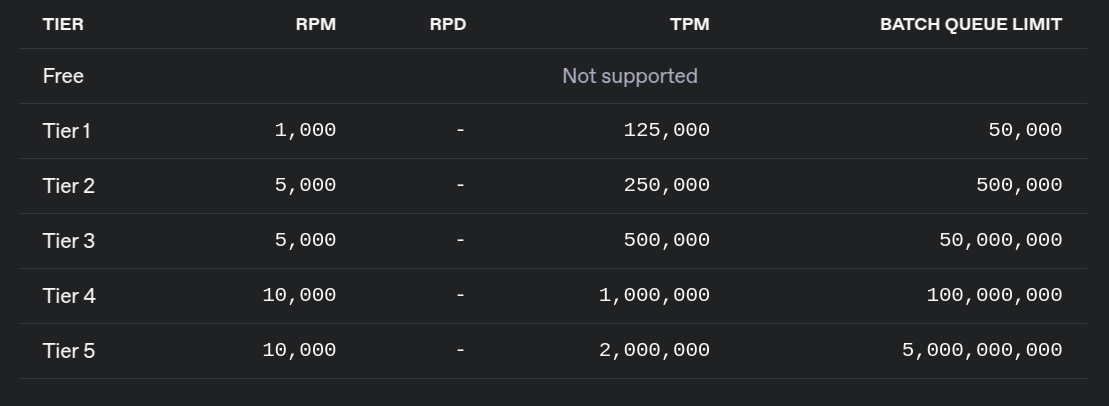Click the RPD column header
This screenshot has width=1109, height=406.
click(x=448, y=24)
